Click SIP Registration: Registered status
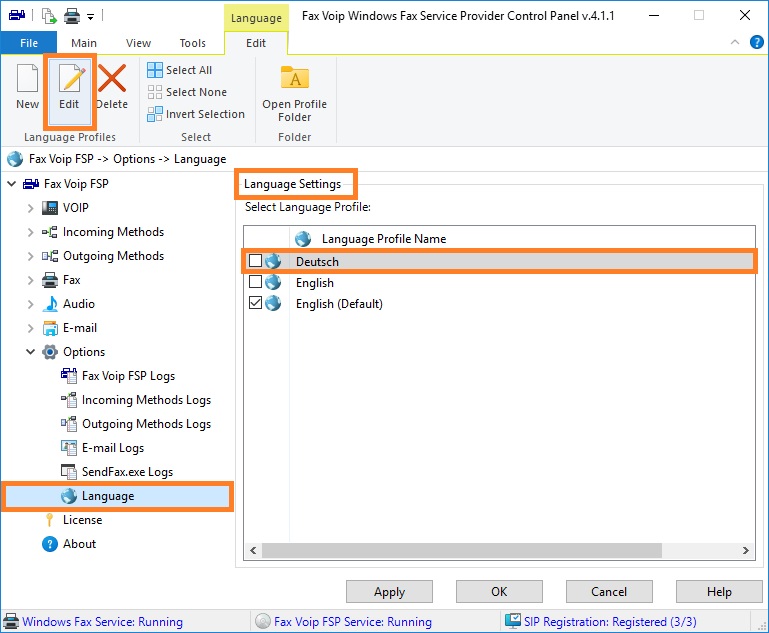769x633 pixels. point(610,622)
